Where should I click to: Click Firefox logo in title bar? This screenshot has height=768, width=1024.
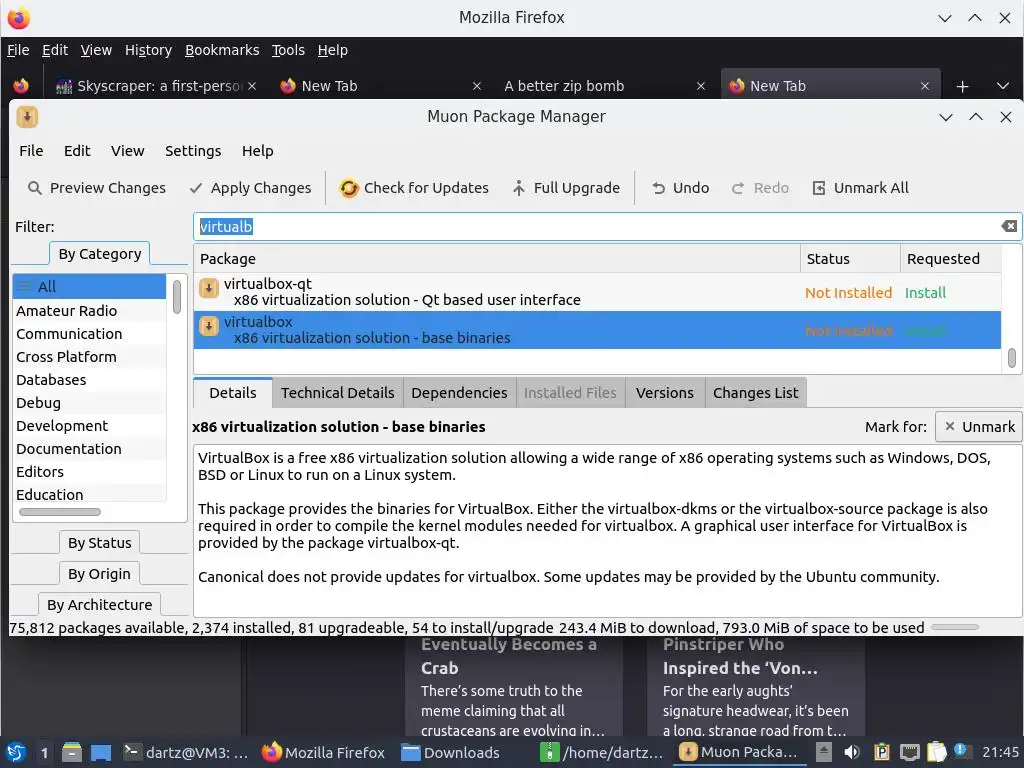point(18,18)
